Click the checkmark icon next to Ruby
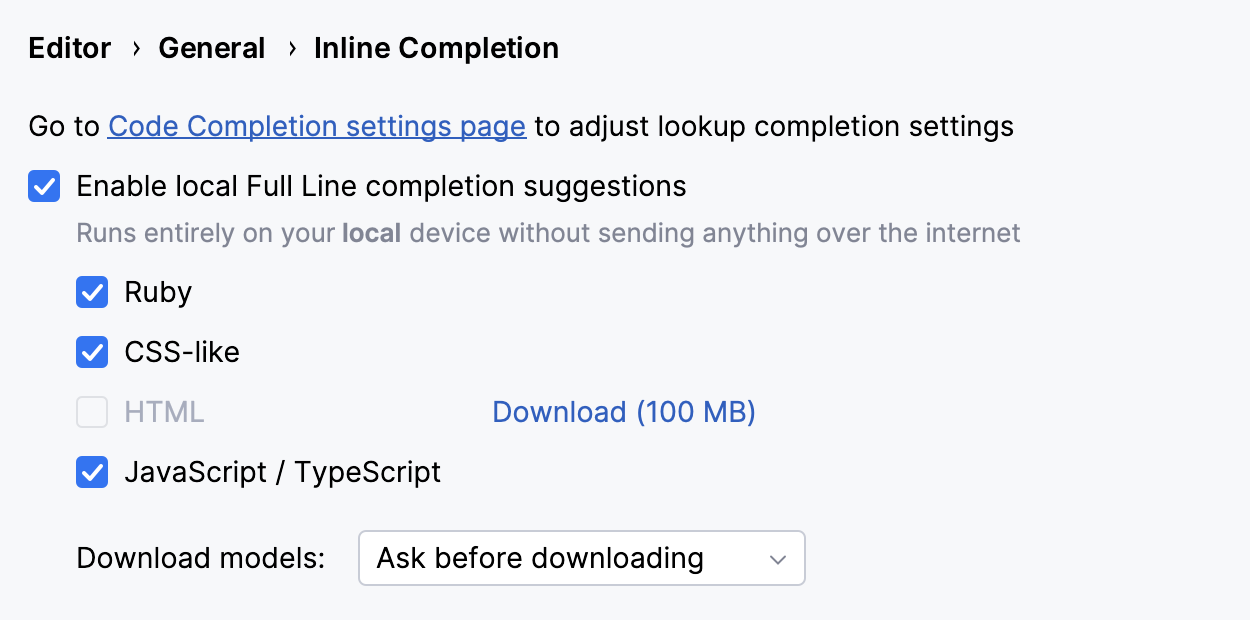This screenshot has width=1250, height=620. click(x=92, y=292)
